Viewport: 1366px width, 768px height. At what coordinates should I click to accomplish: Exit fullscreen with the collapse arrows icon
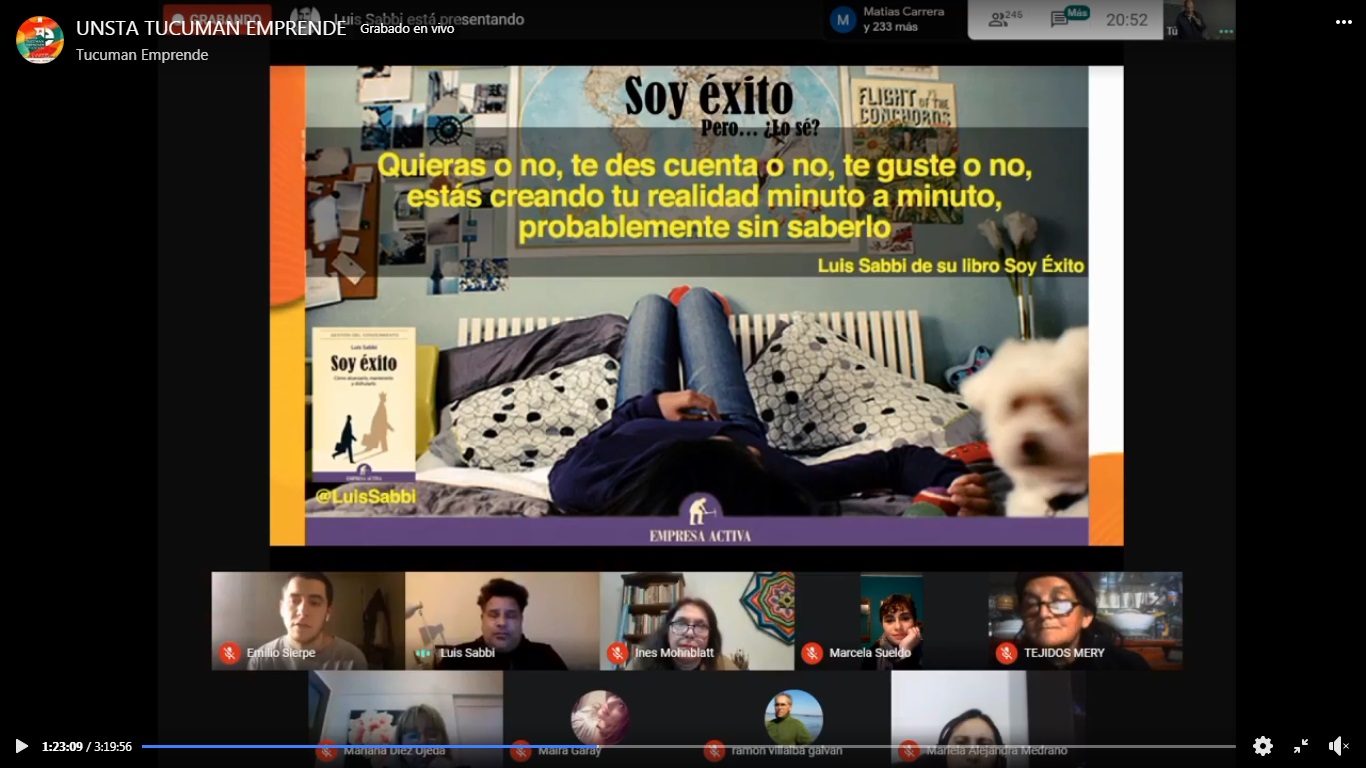pos(1301,746)
